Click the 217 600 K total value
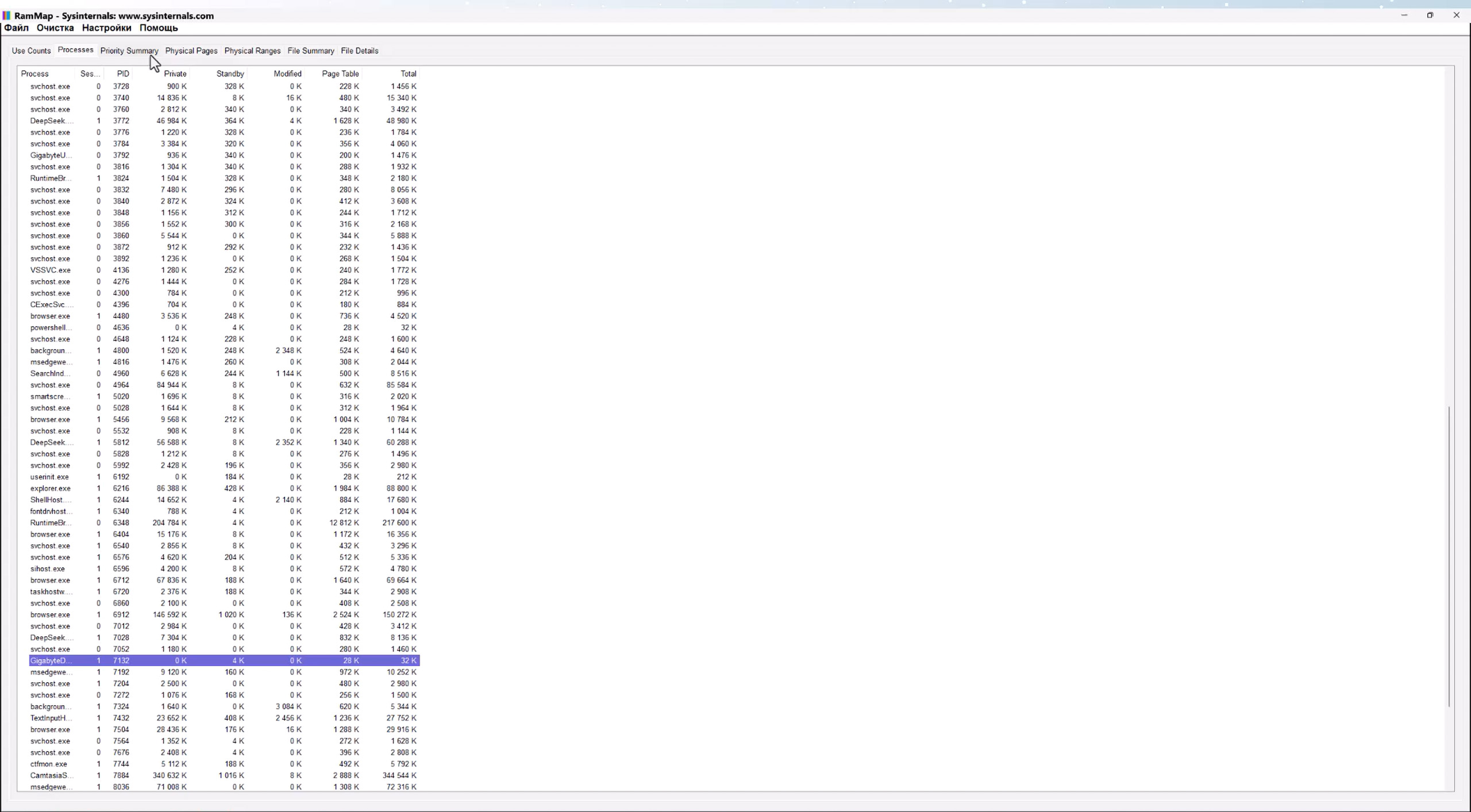Screen dimensions: 1471x812 tap(399, 523)
